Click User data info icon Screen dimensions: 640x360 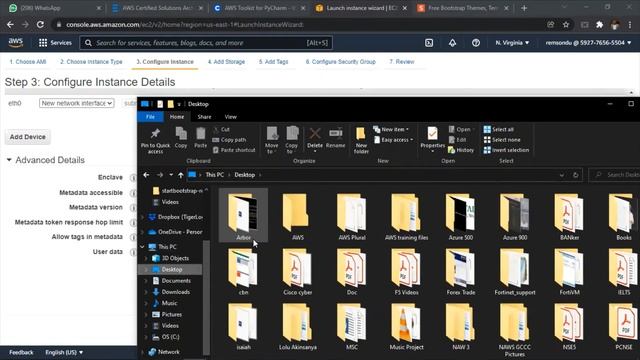[x=133, y=252]
